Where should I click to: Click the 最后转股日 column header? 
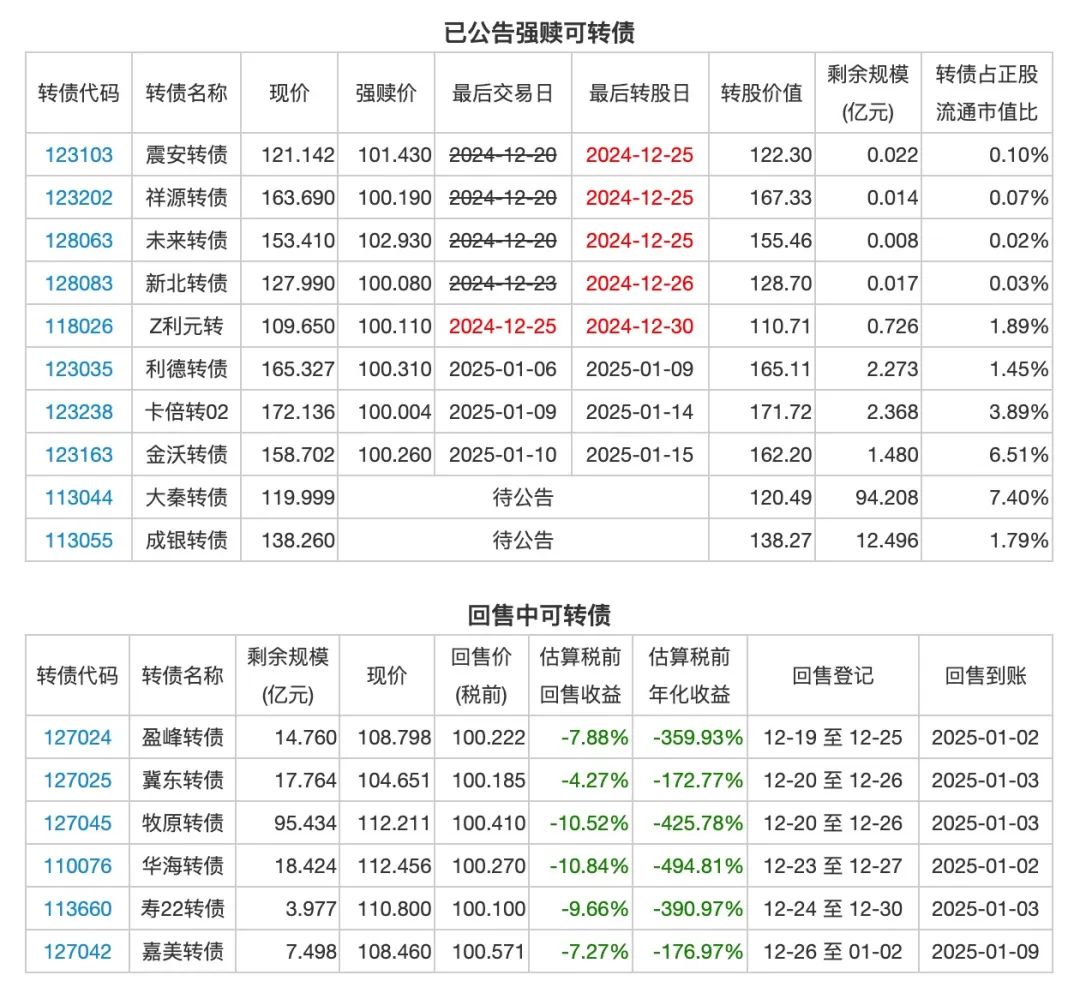point(640,93)
